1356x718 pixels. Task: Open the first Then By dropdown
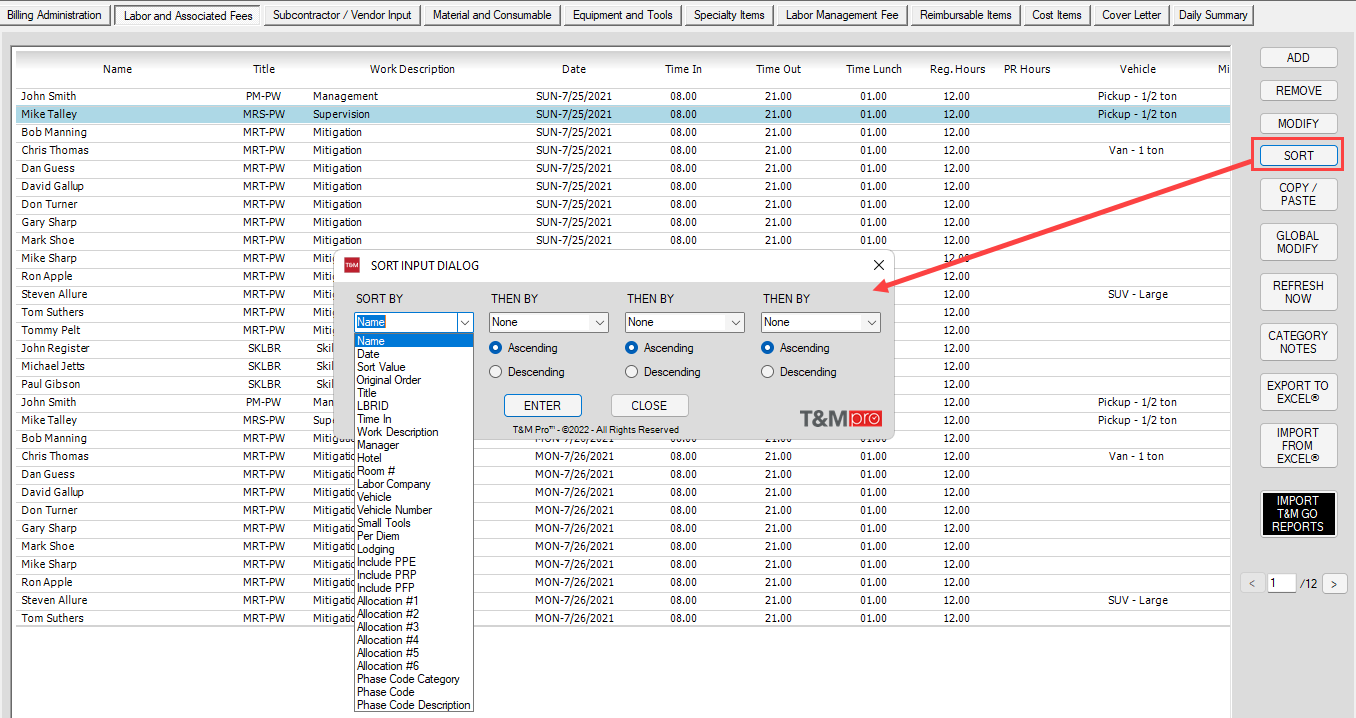(x=549, y=322)
